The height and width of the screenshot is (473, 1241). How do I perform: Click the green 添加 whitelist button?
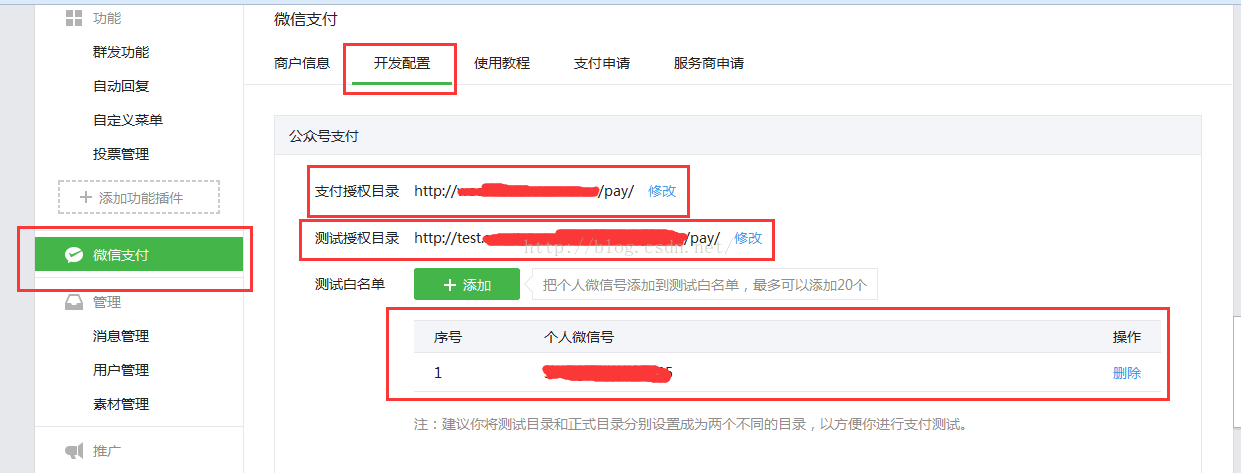tap(467, 284)
